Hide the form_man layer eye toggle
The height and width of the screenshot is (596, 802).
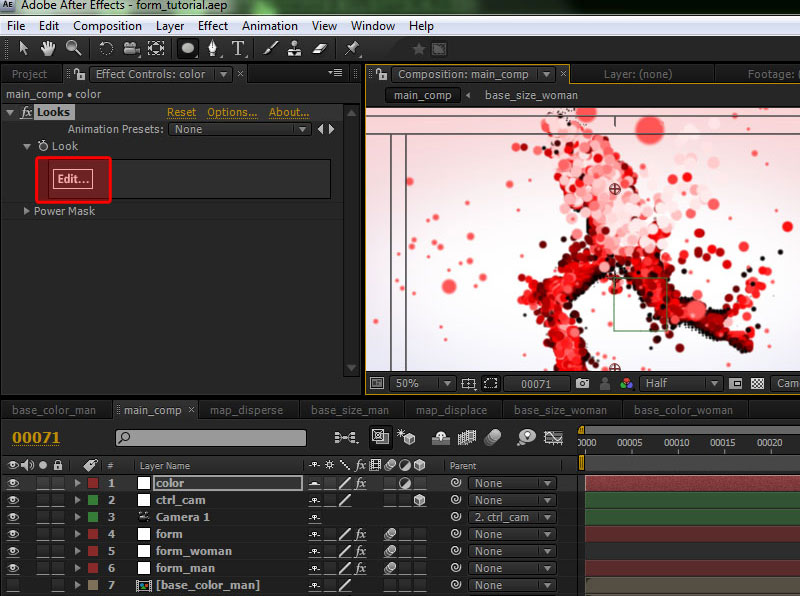(x=13, y=568)
